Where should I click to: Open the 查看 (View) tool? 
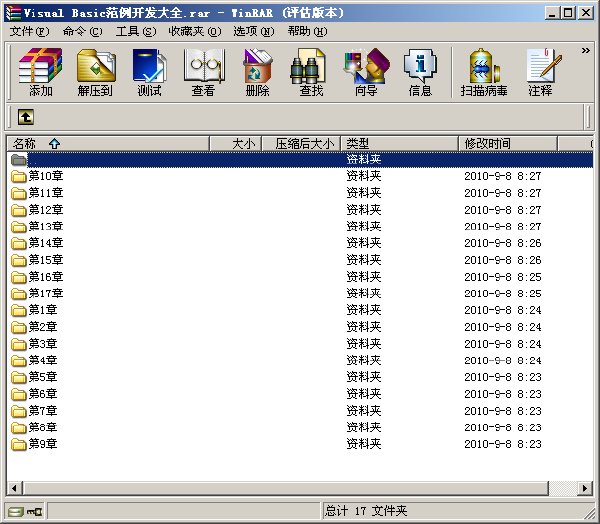pos(204,72)
